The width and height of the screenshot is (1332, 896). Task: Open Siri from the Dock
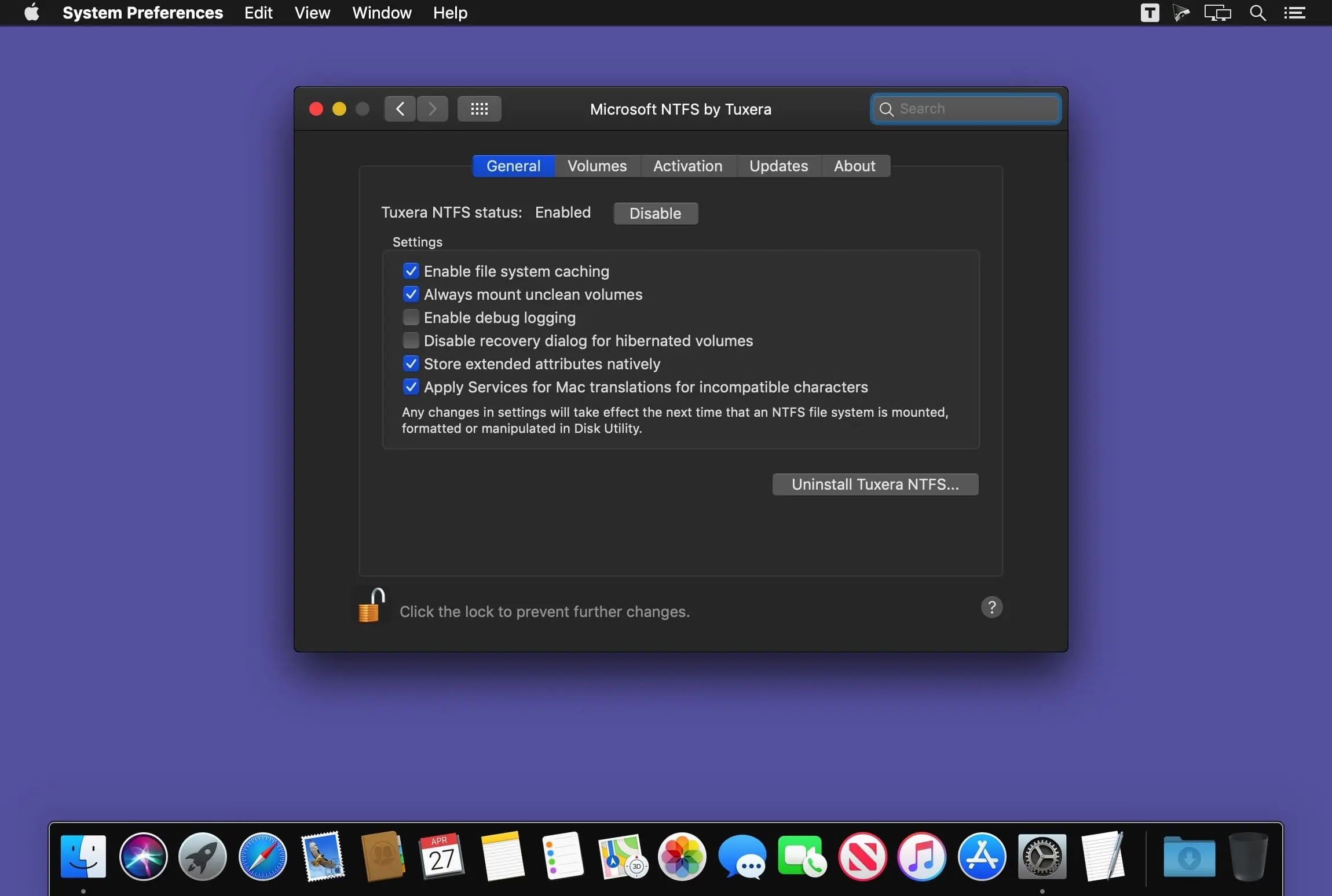coord(143,855)
